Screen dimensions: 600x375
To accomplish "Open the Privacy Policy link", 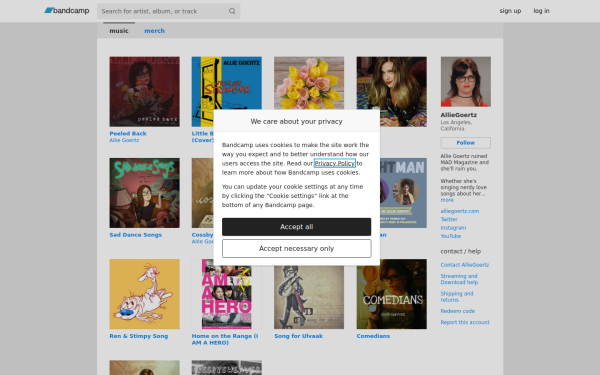I will (334, 163).
